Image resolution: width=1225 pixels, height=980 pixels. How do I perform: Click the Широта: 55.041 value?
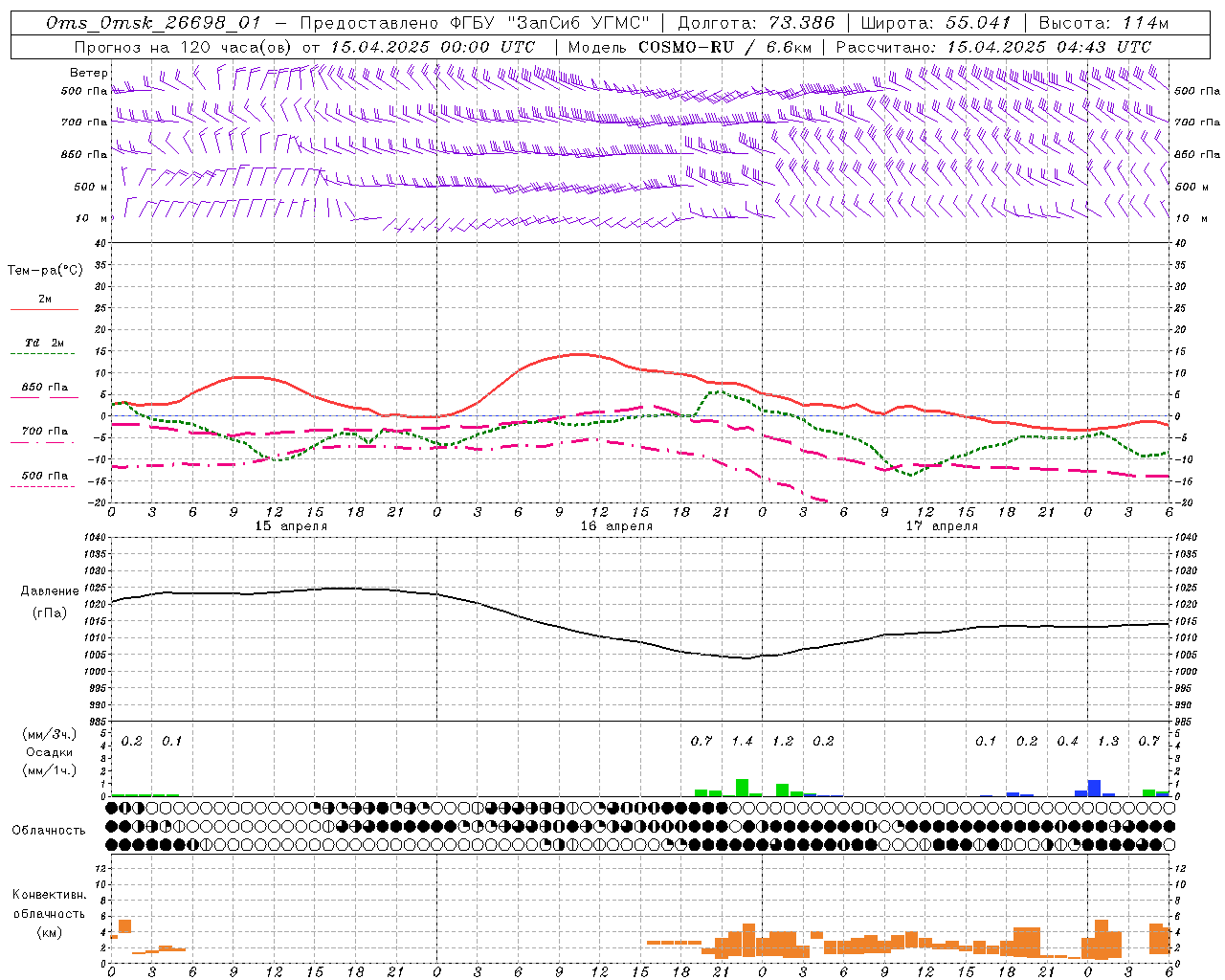point(936,23)
